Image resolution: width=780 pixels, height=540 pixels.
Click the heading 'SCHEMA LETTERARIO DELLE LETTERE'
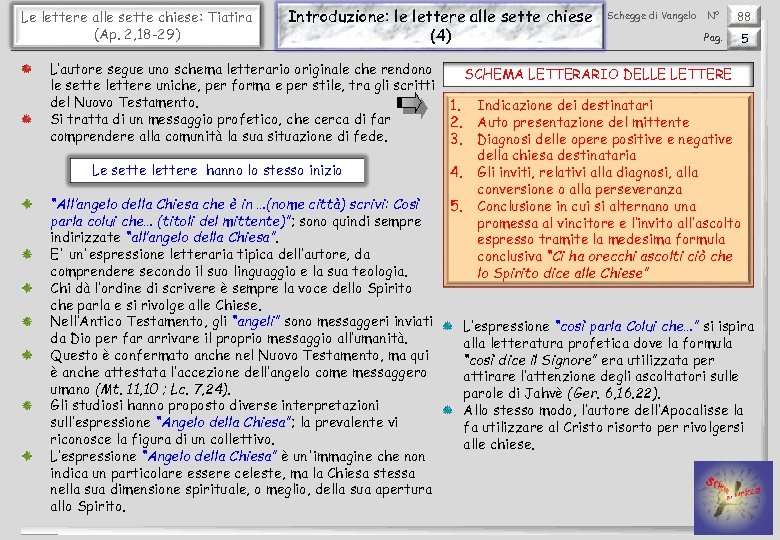598,75
